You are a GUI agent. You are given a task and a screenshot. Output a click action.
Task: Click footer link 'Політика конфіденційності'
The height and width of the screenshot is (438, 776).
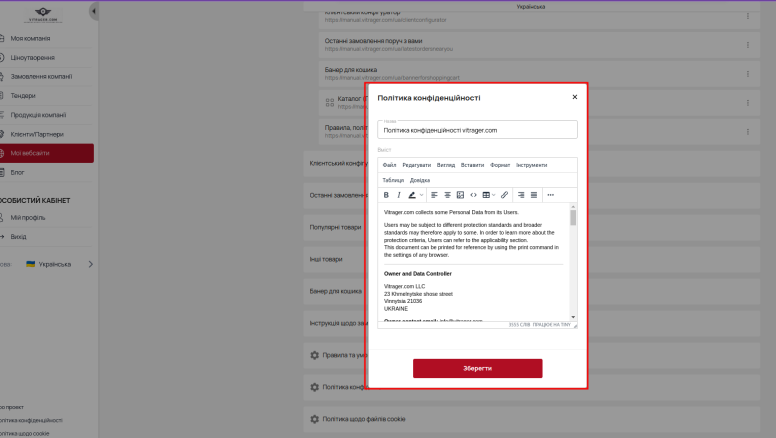31,420
